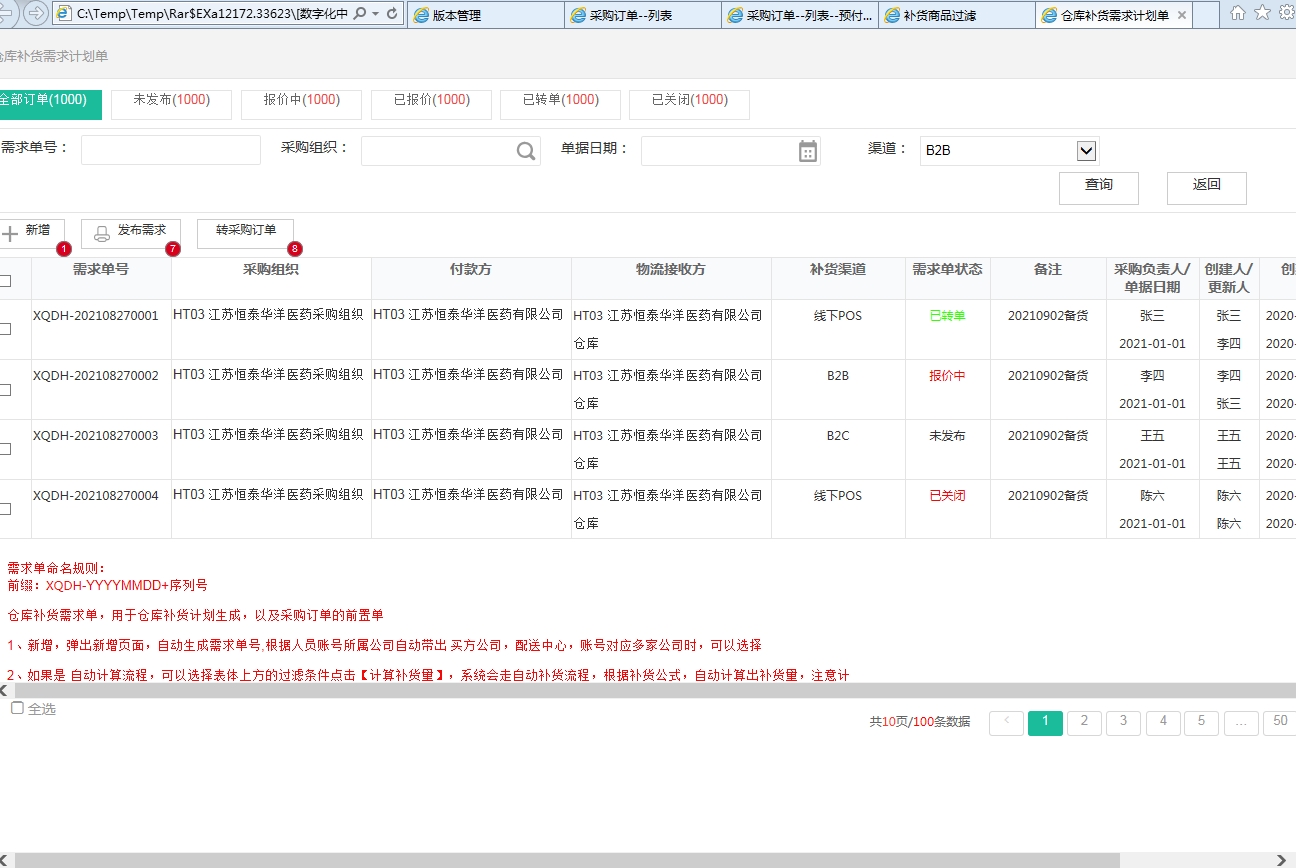Click the bottom scrollbar right arrow
Screen dimensions: 1296x868
(x=1283, y=860)
